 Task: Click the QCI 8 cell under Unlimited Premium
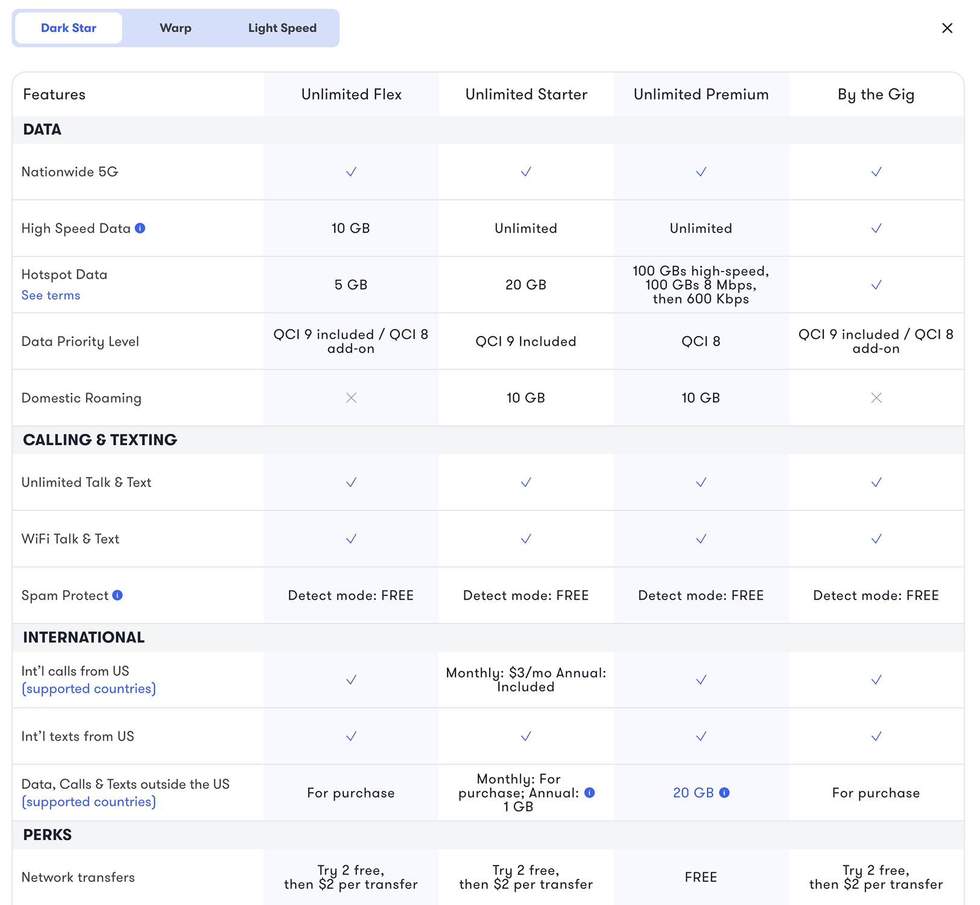coord(701,341)
